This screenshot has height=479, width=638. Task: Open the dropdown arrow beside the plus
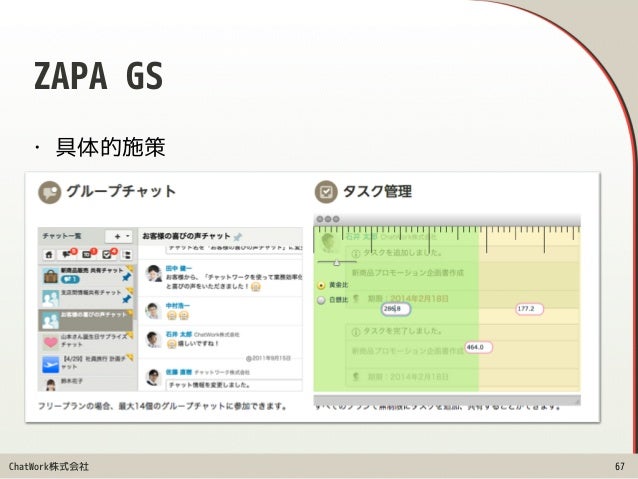click(128, 236)
